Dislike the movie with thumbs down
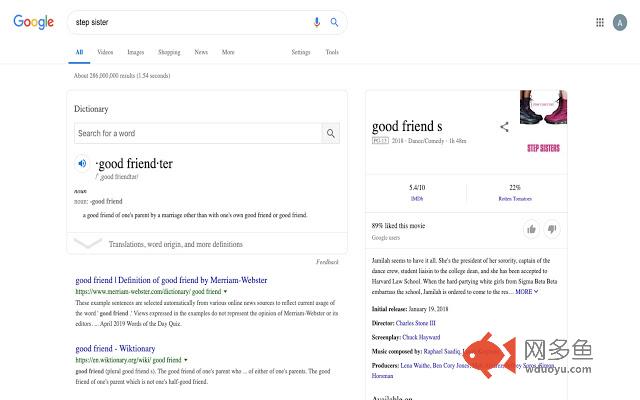Screen dimensions: 640x400 [x=552, y=229]
